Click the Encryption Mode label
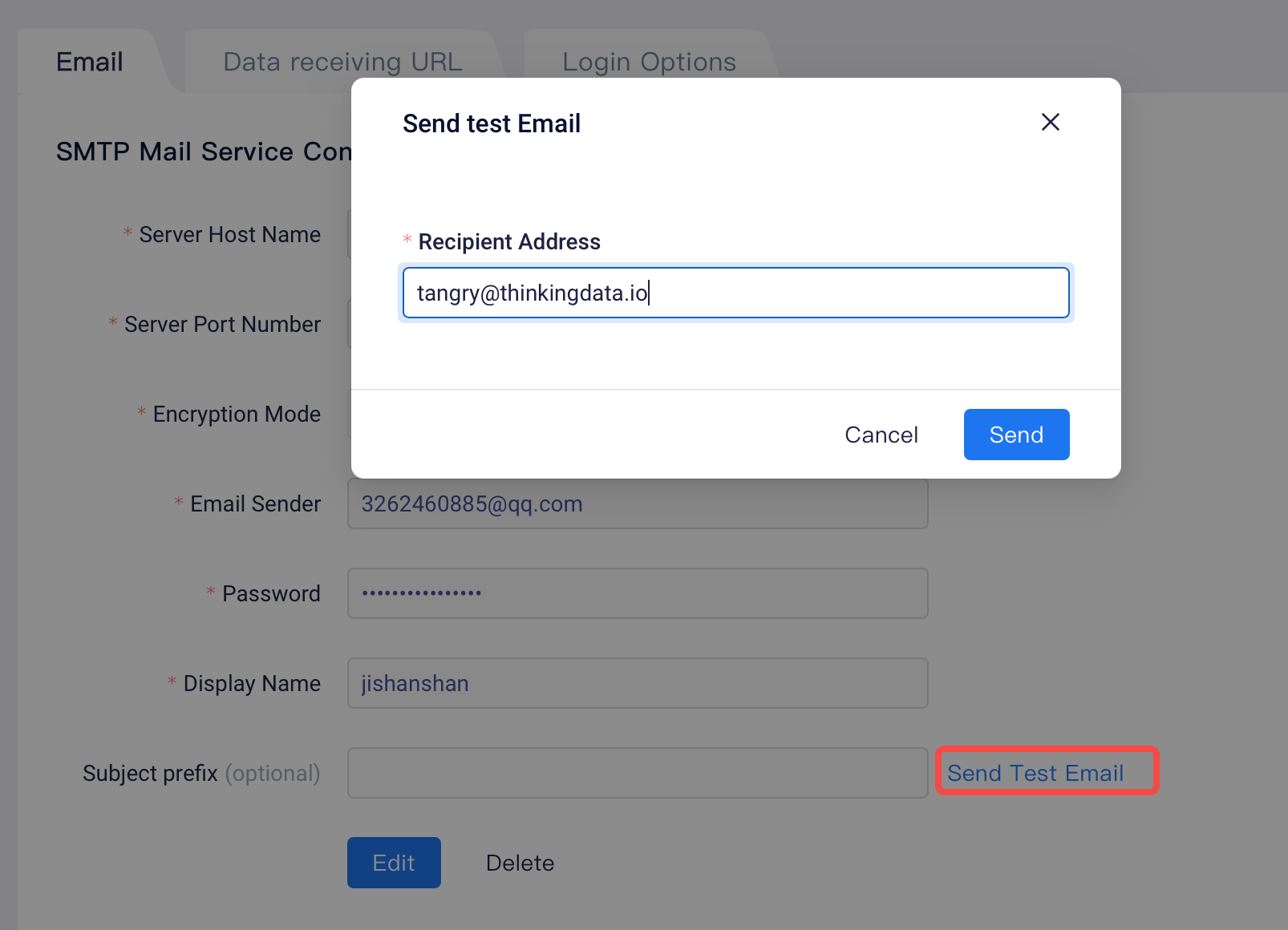 tap(237, 414)
